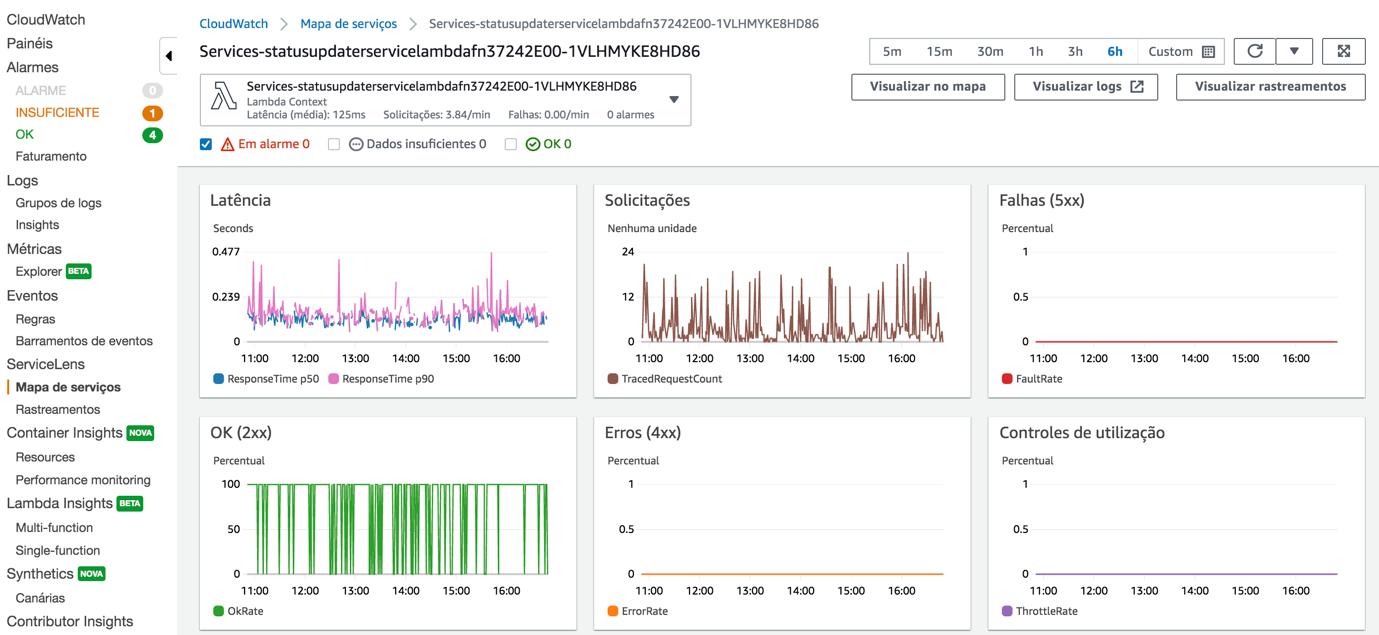Open the refresh interval dropdown arrow
Image resolution: width=1379 pixels, height=635 pixels.
click(x=1294, y=51)
